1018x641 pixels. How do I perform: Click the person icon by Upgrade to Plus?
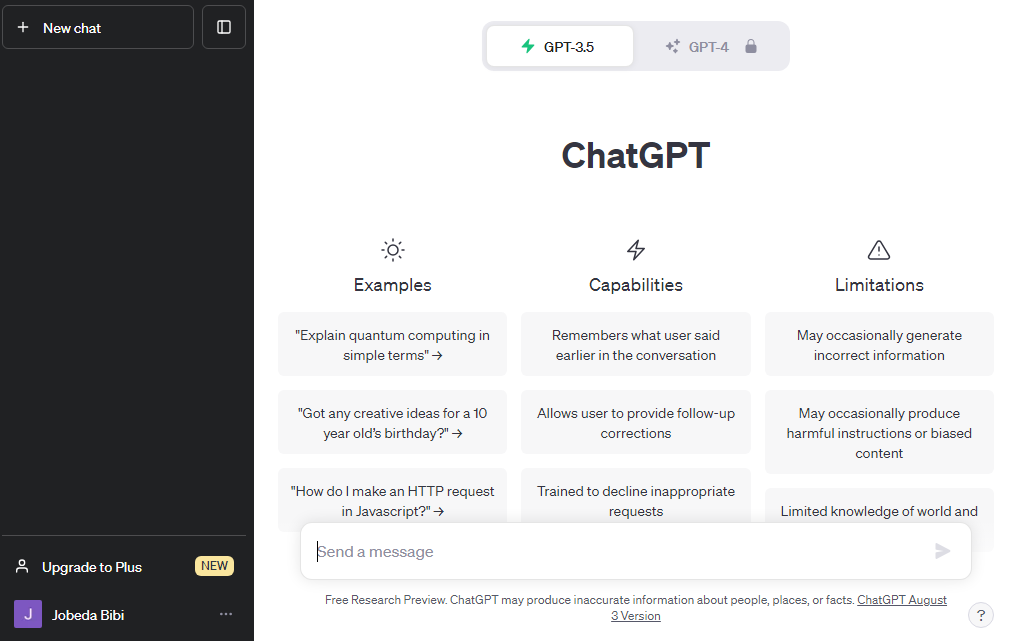pos(22,567)
